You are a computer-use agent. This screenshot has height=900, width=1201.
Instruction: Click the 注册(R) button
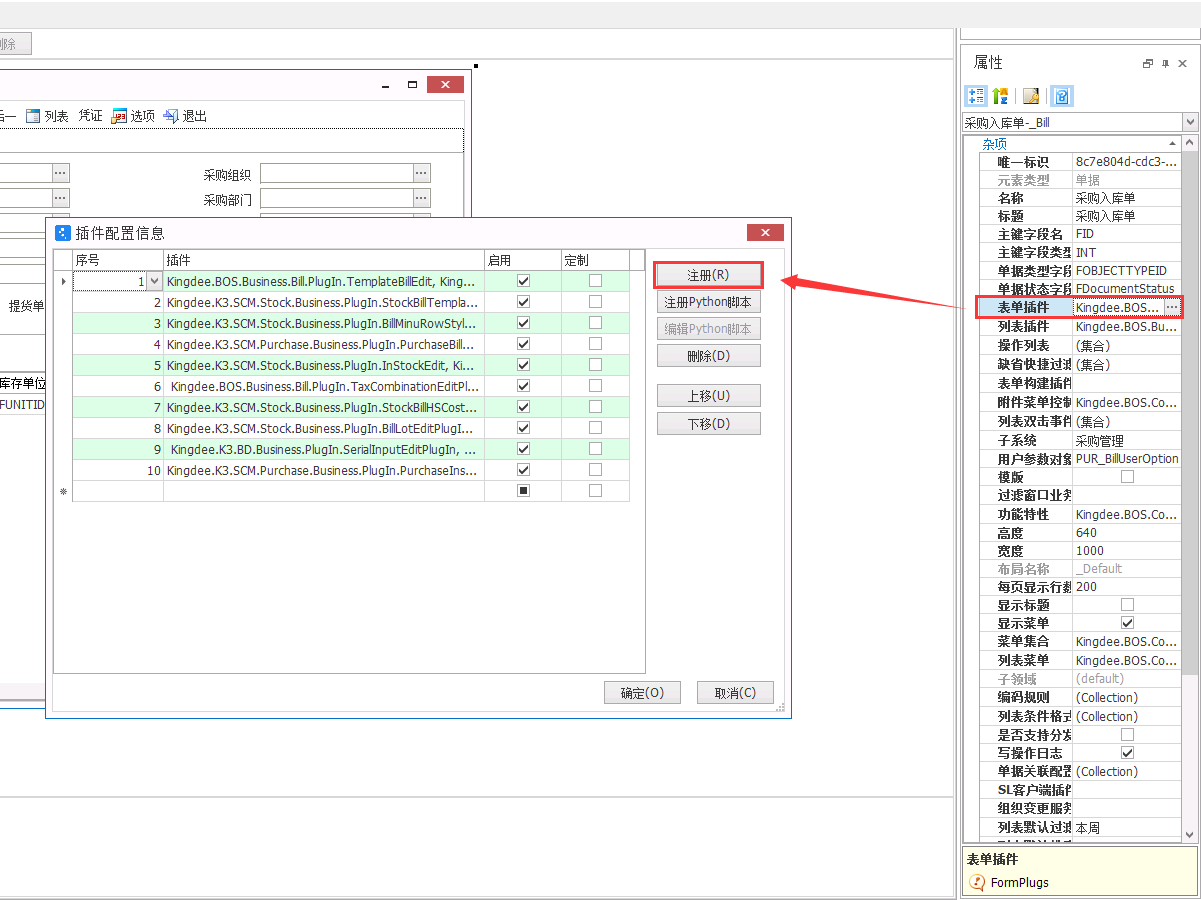[x=708, y=275]
